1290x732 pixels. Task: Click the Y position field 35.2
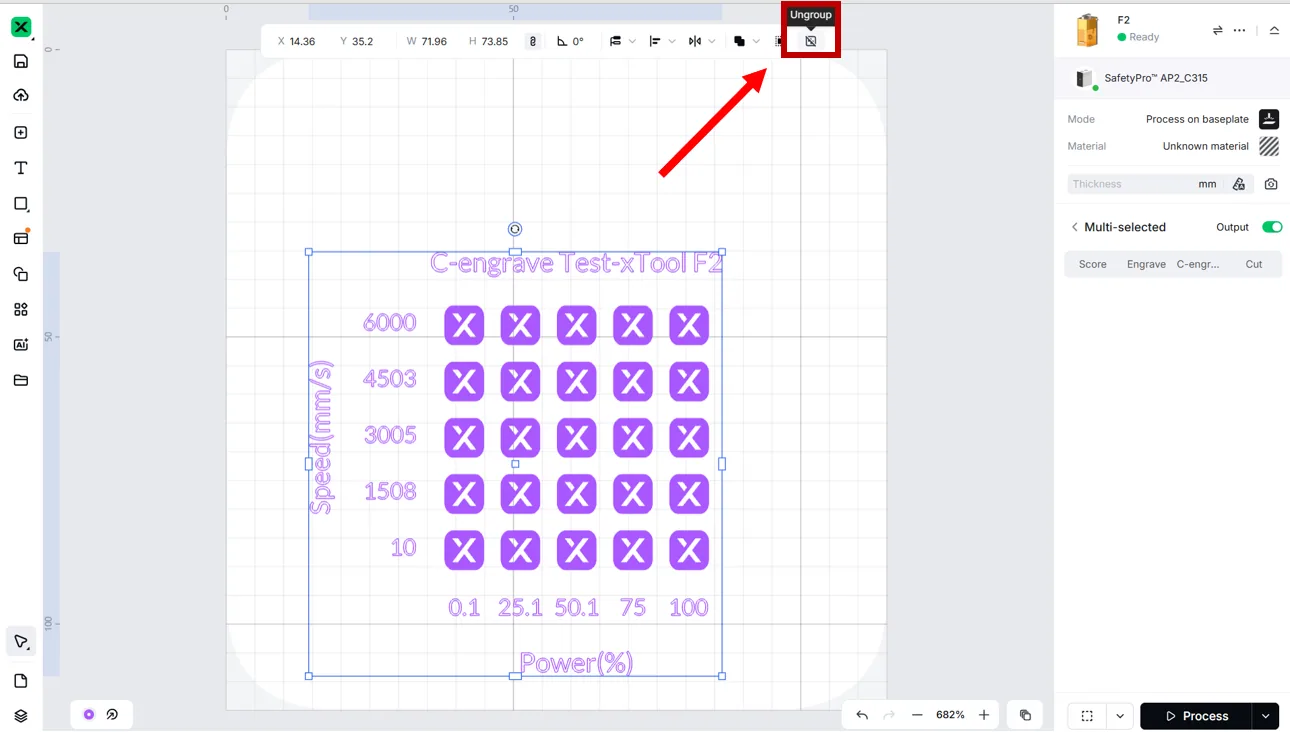coord(357,41)
